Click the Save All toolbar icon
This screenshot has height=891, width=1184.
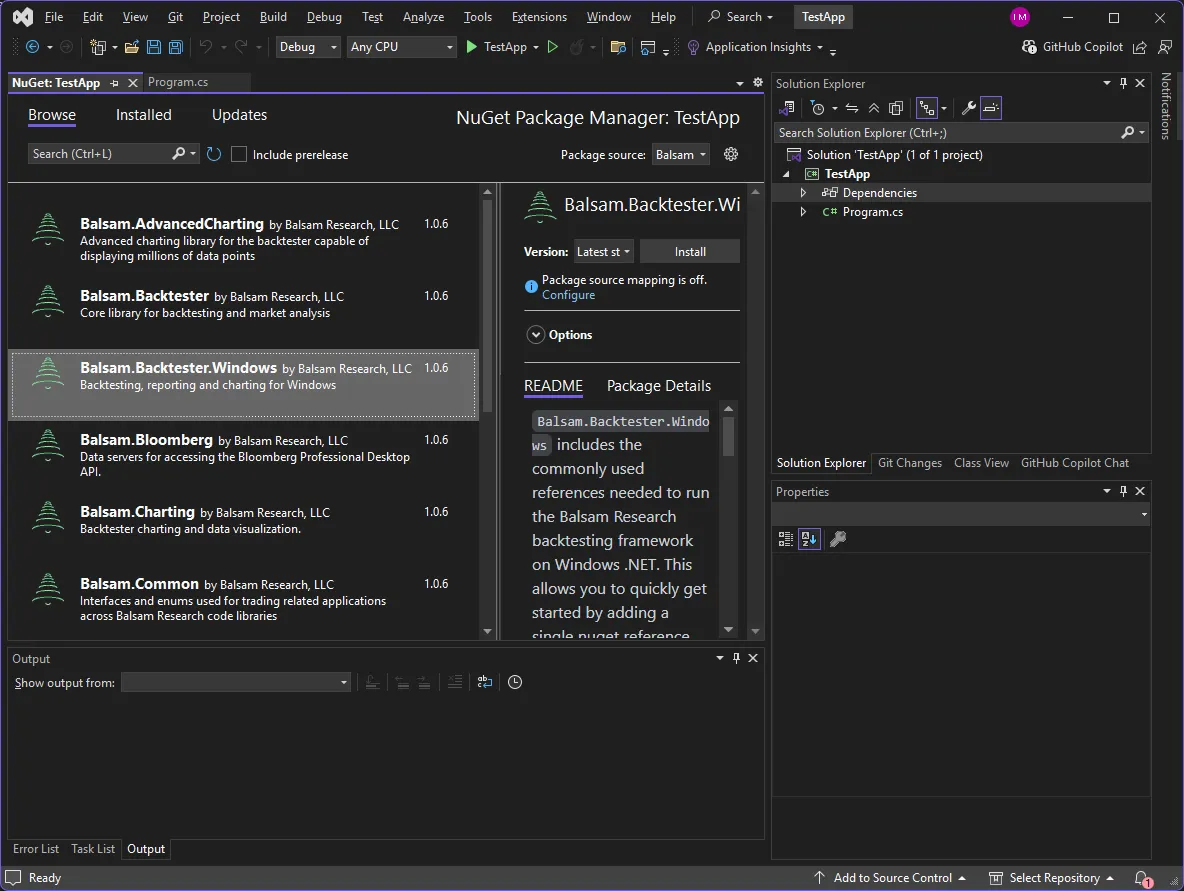(176, 47)
